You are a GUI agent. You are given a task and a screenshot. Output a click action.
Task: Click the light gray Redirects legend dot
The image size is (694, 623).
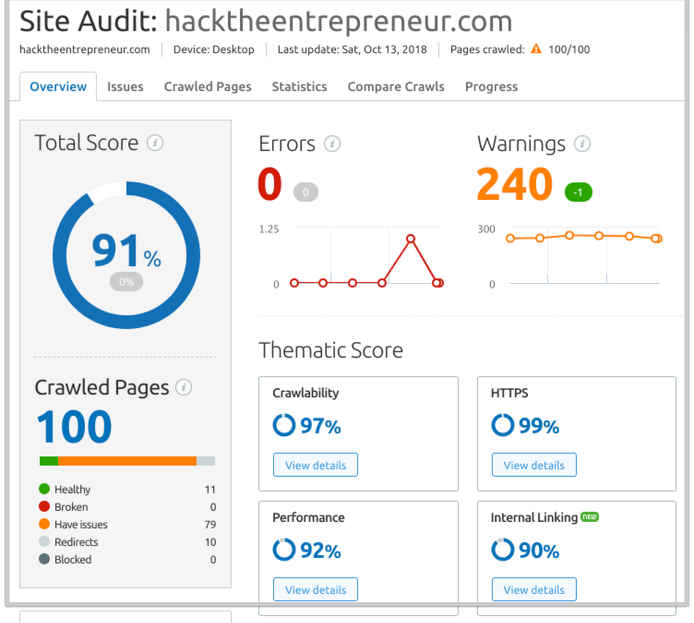pos(44,542)
